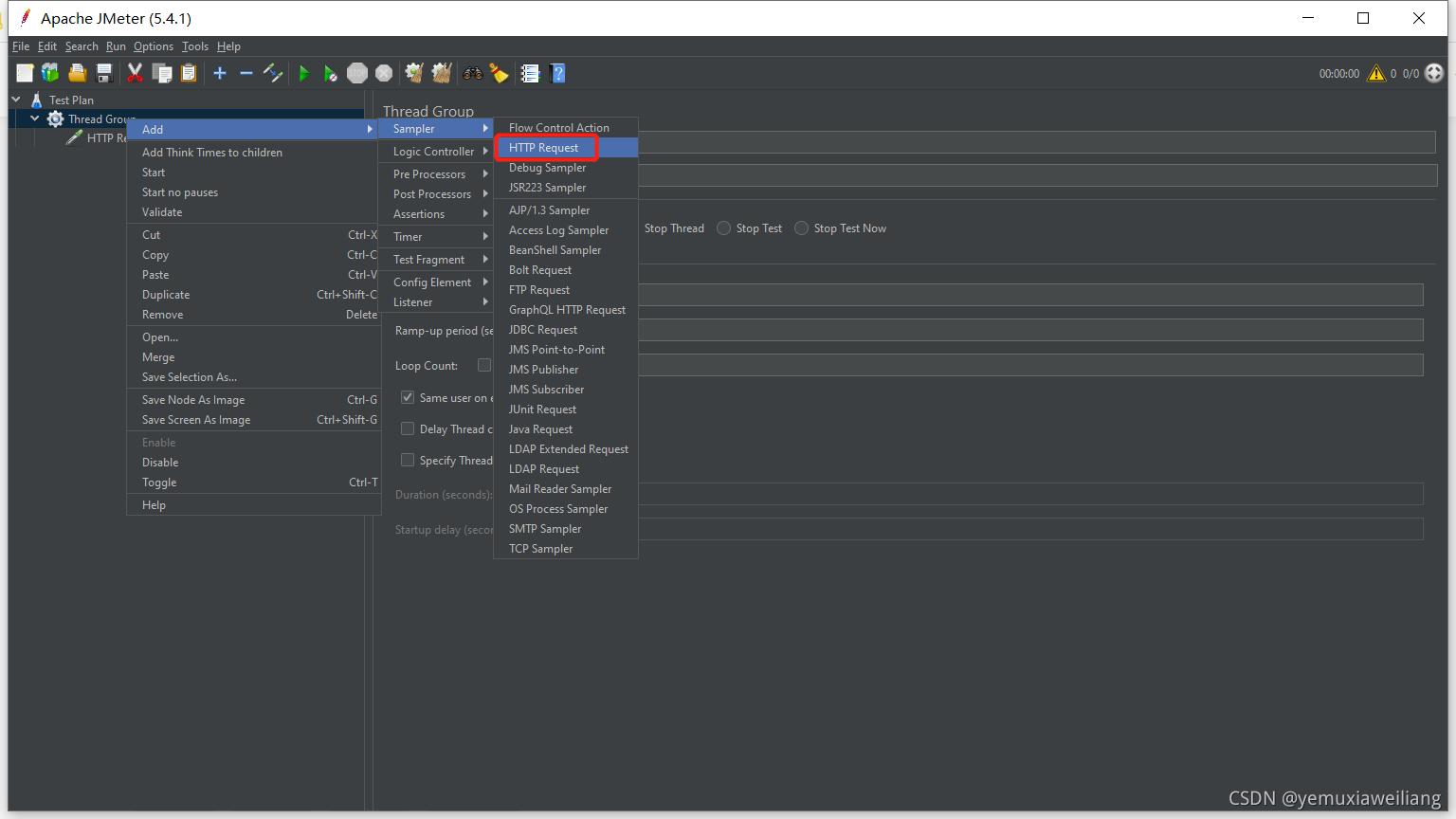The image size is (1456, 819).
Task: Choose BeanShell Sampler from the list
Action: tap(566, 249)
